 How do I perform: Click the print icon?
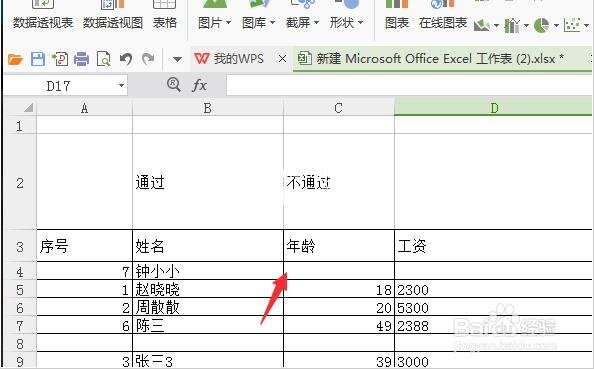[x=81, y=59]
